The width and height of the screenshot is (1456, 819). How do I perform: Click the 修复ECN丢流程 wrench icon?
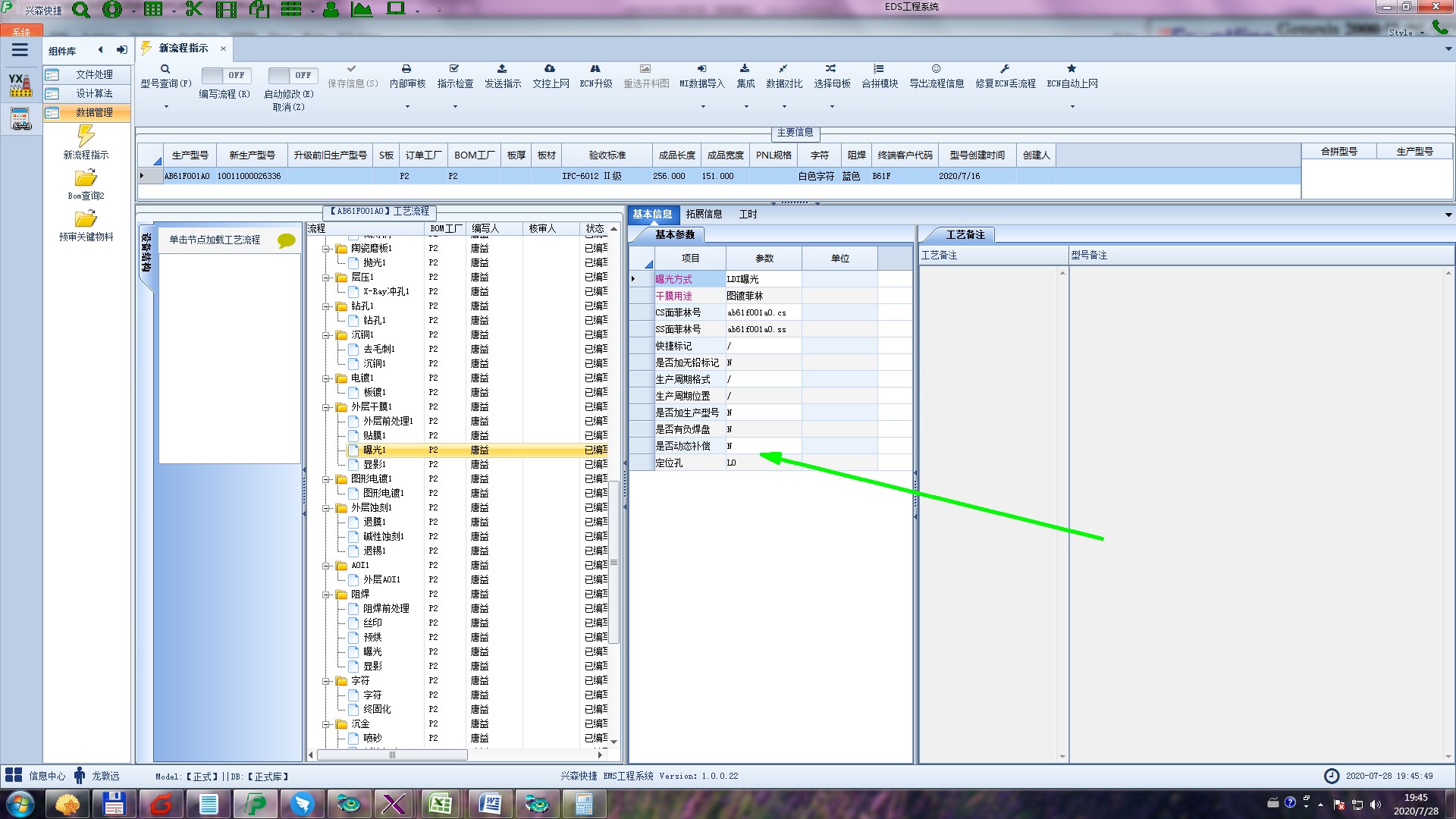[1005, 69]
